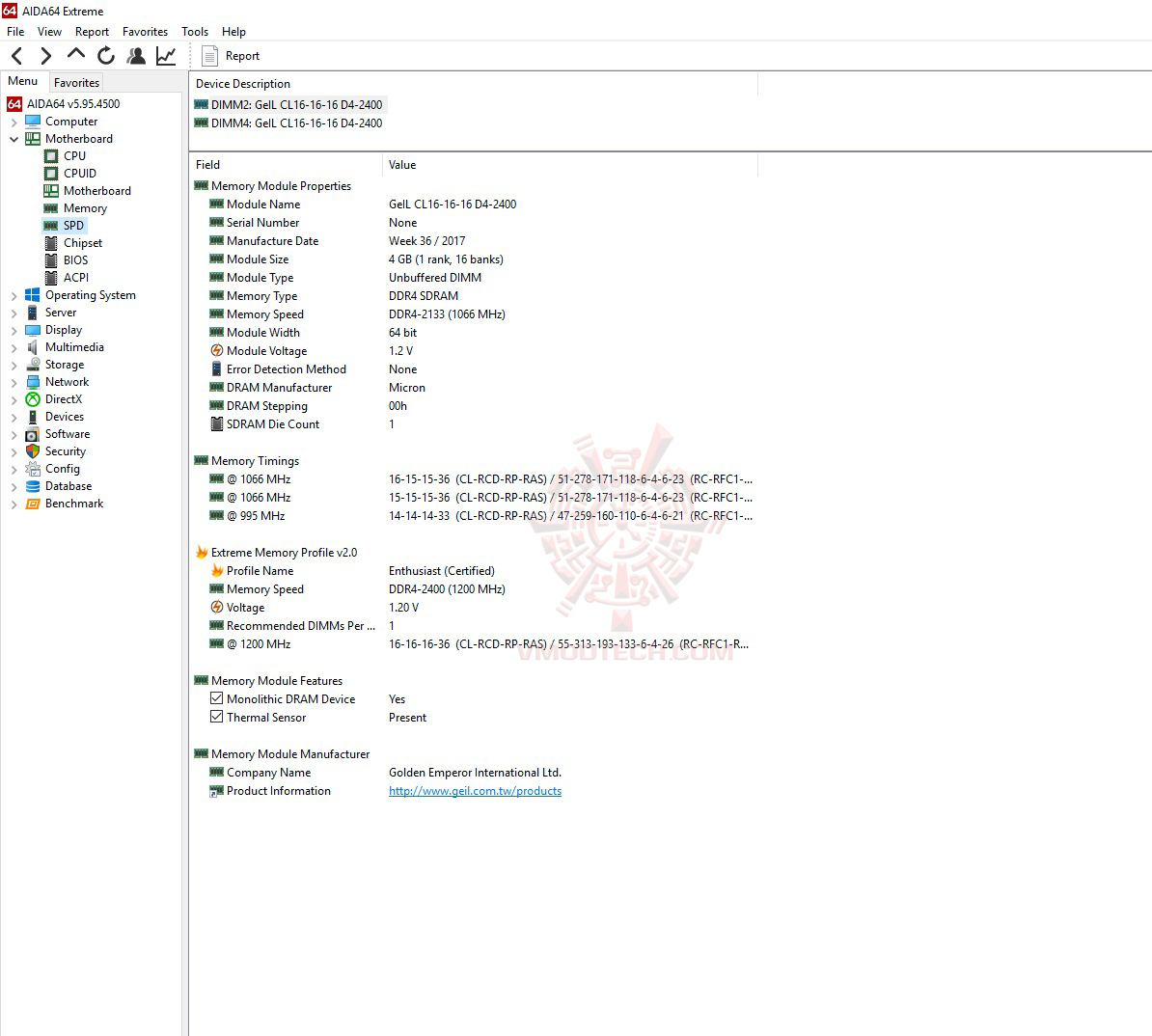Click the Display icon in the tree

pos(33,330)
